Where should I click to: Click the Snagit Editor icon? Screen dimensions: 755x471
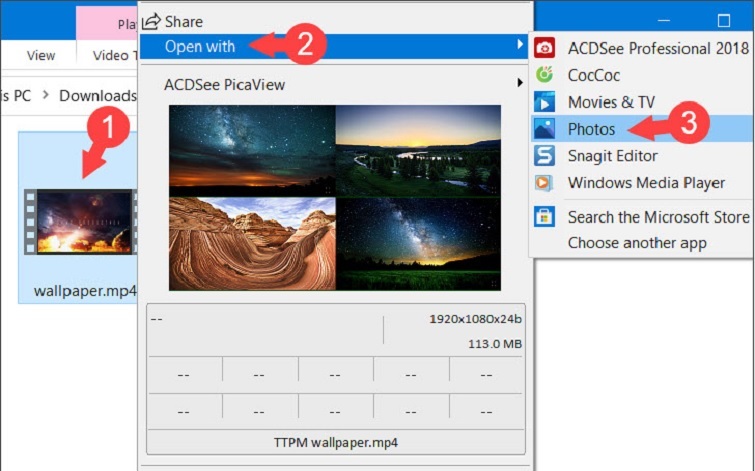pyautogui.click(x=544, y=156)
